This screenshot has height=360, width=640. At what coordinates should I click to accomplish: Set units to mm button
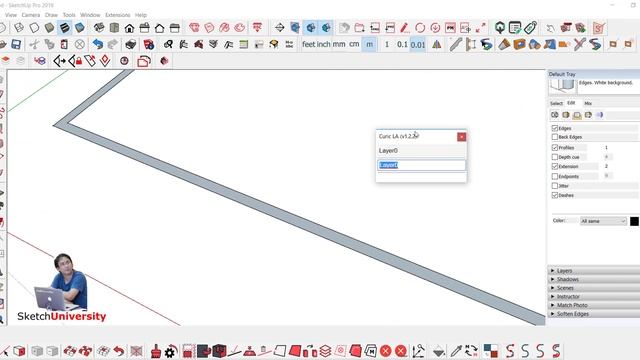coord(339,44)
